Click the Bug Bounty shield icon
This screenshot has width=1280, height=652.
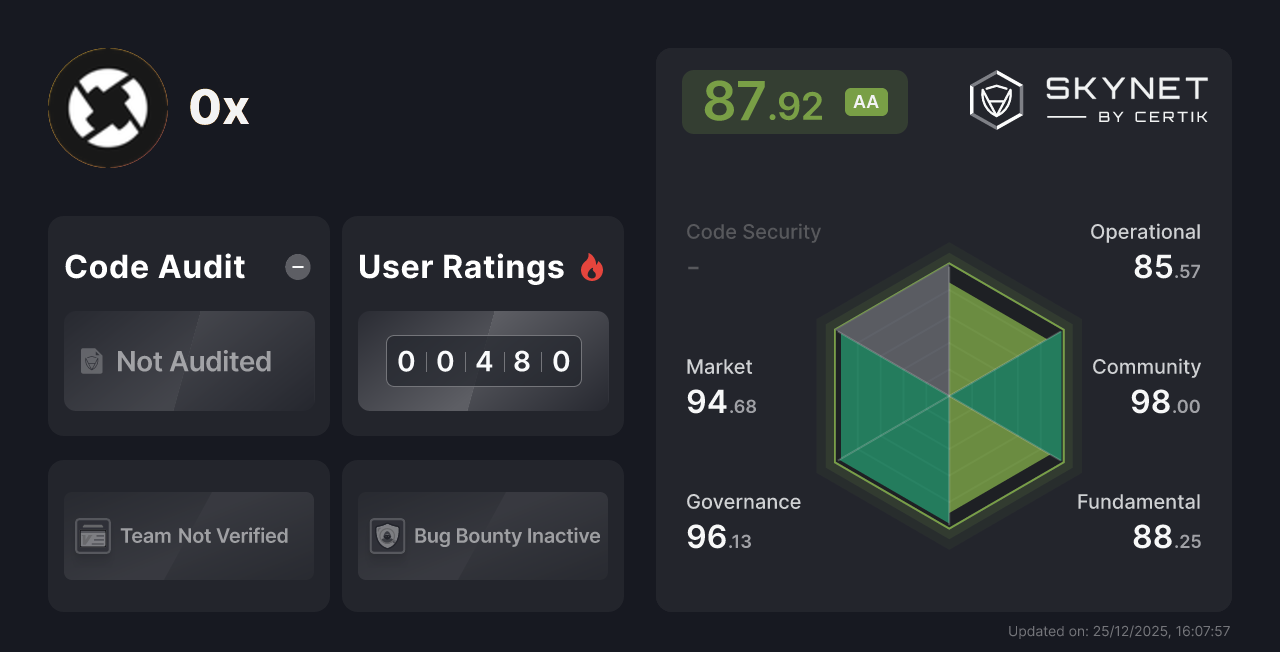[387, 536]
